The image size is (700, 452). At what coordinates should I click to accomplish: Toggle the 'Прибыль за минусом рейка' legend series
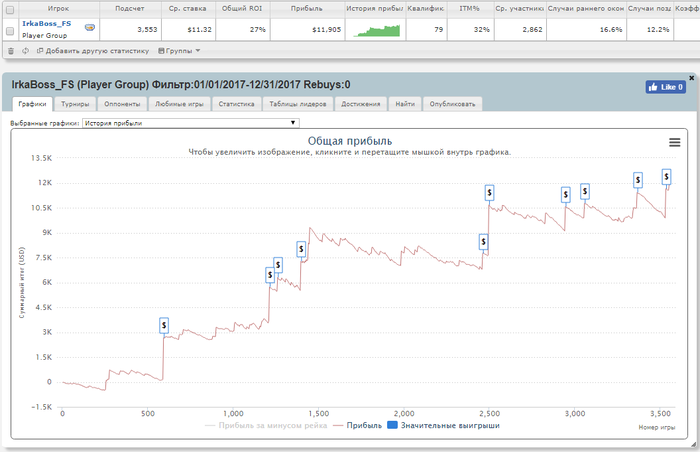[x=266, y=426]
